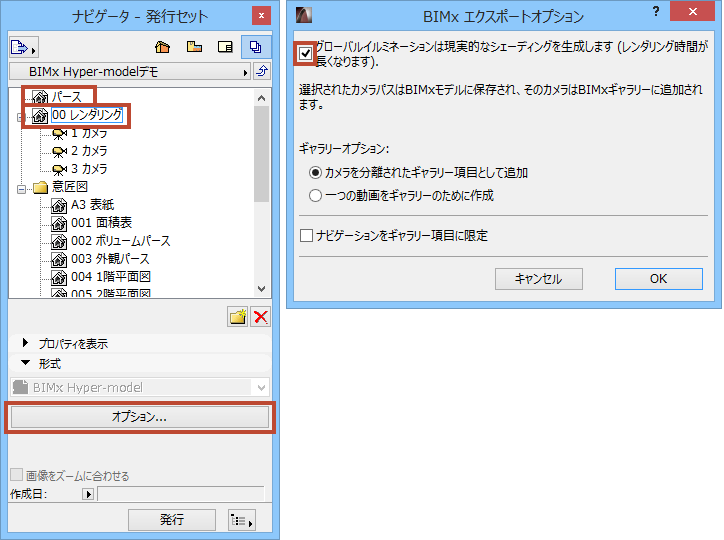The width and height of the screenshot is (724, 540).
Task: Click the 意匠図 folder icon
Action: (41, 187)
